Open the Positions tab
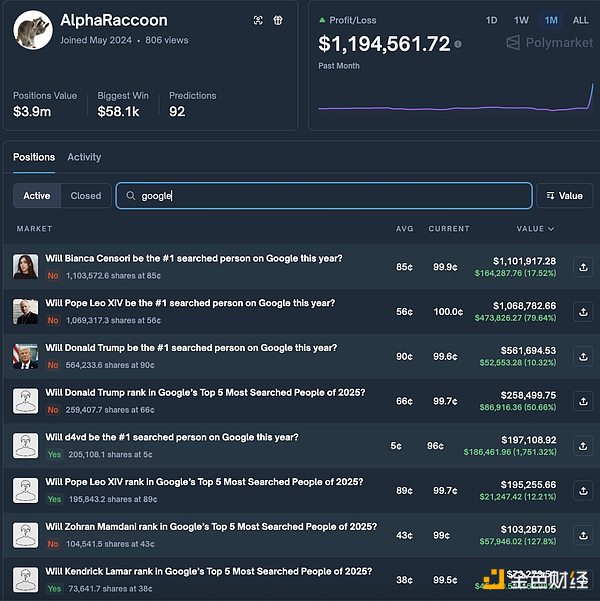The height and width of the screenshot is (601, 600). click(34, 157)
